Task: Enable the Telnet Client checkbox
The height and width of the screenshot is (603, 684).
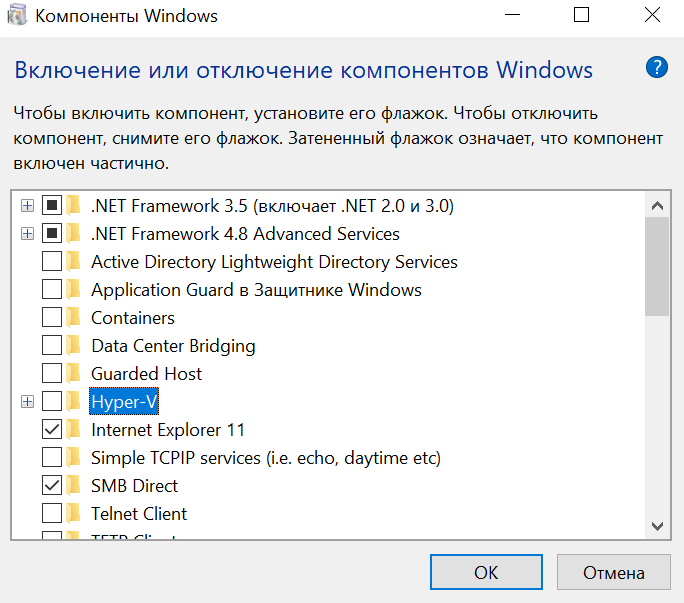Action: (51, 514)
